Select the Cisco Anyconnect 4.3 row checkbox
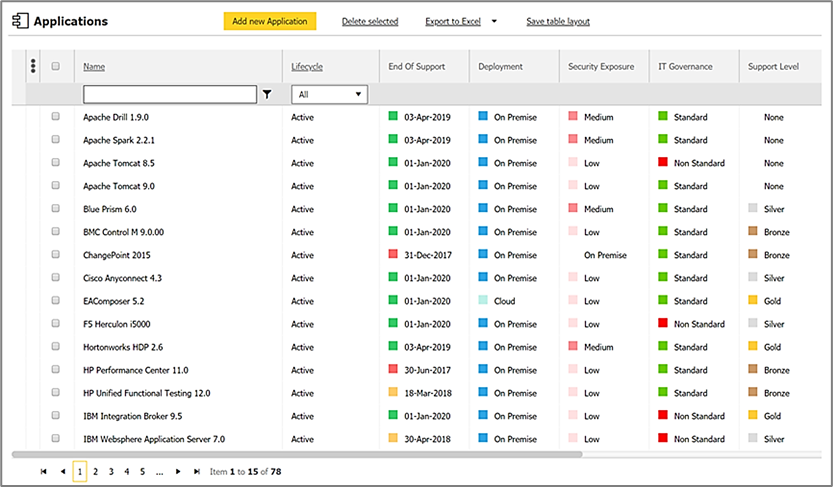833x487 pixels. coord(56,278)
